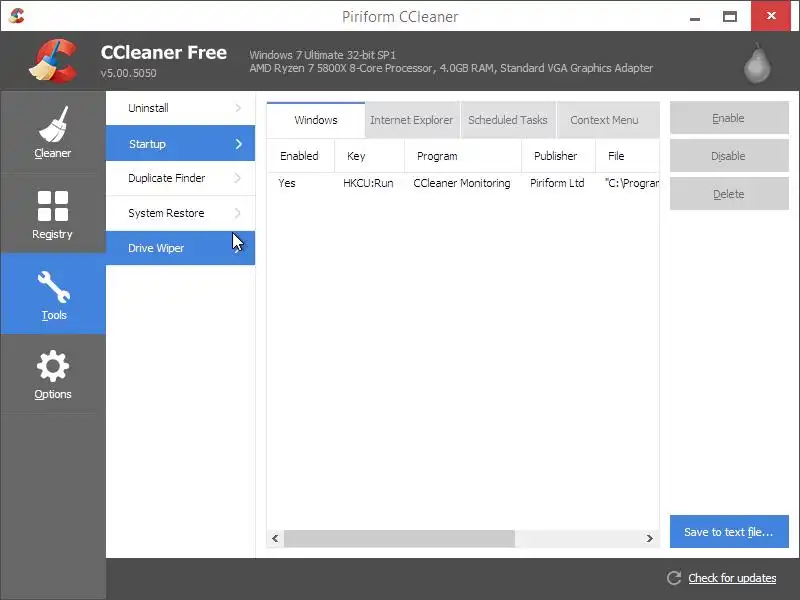Click the truncated C:\Program file path cell

click(x=632, y=183)
